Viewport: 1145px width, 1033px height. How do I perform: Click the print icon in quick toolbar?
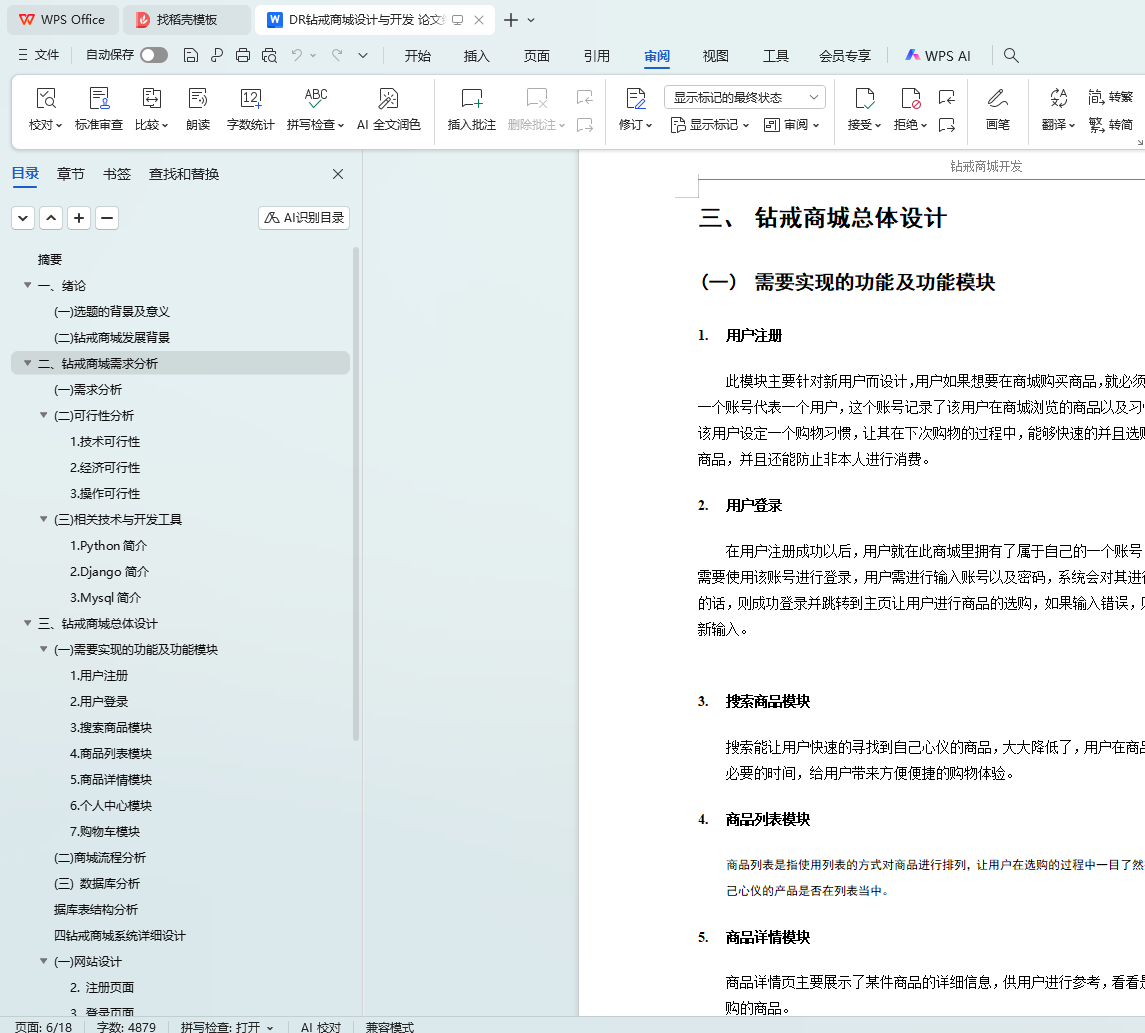point(243,55)
